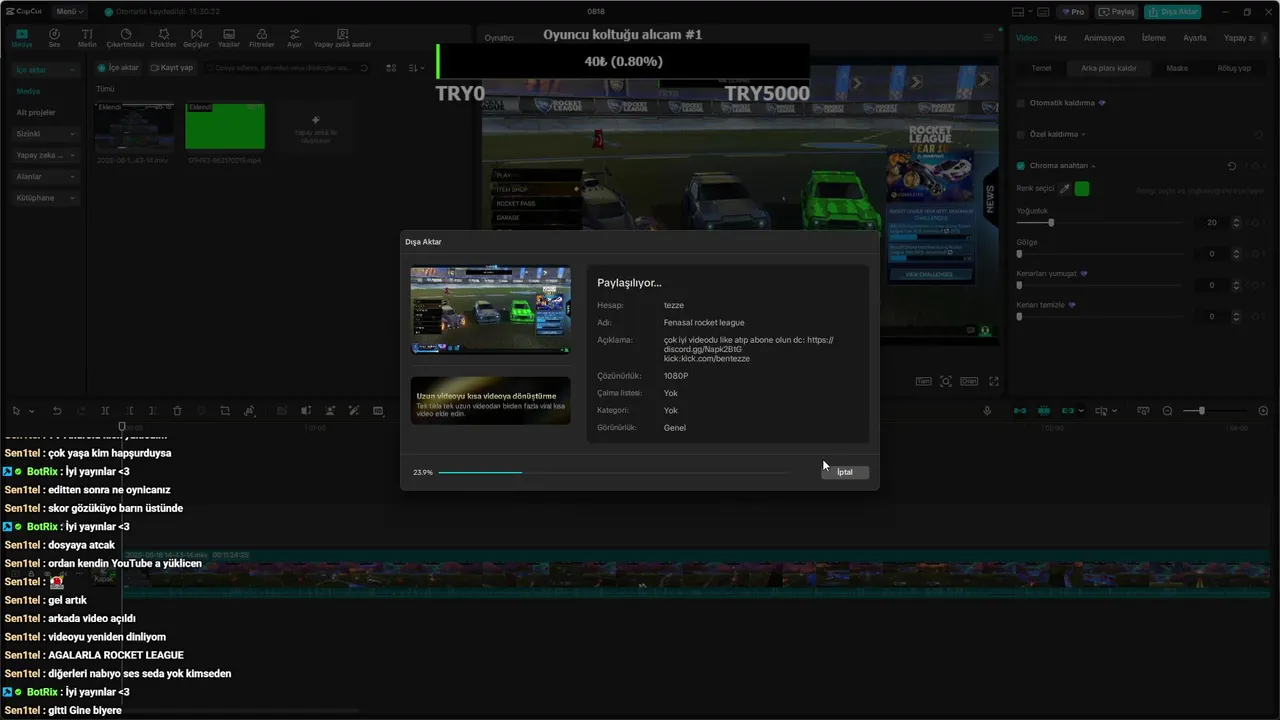Click the timeline delete trash icon

pos(177,411)
